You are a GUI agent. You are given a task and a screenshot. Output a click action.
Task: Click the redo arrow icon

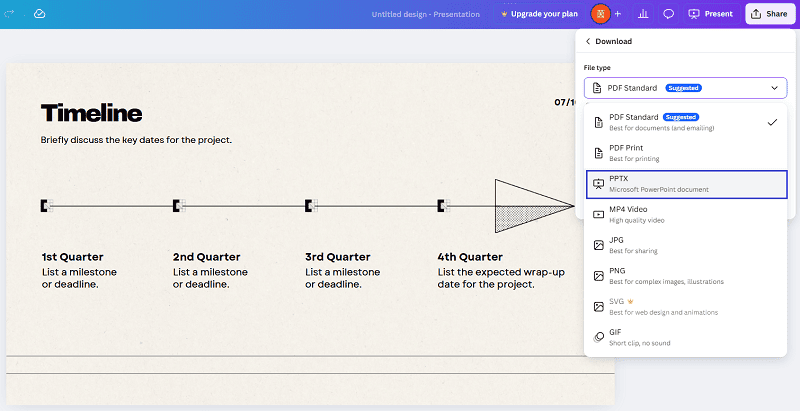pos(9,14)
